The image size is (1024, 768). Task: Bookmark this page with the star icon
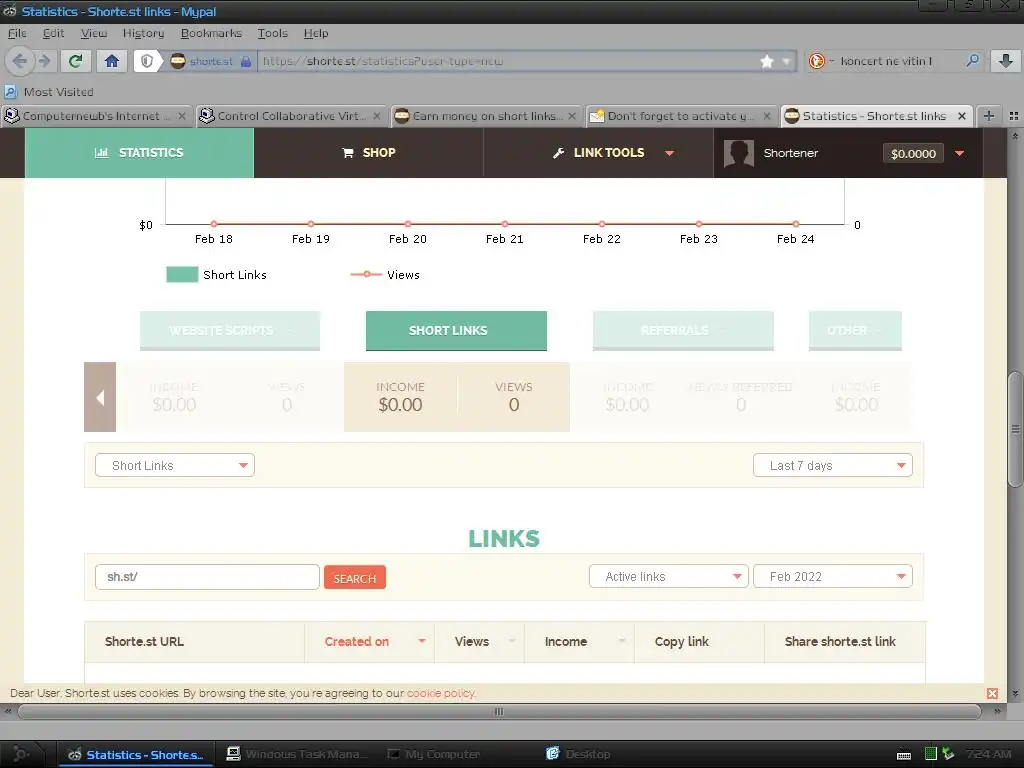[x=767, y=61]
